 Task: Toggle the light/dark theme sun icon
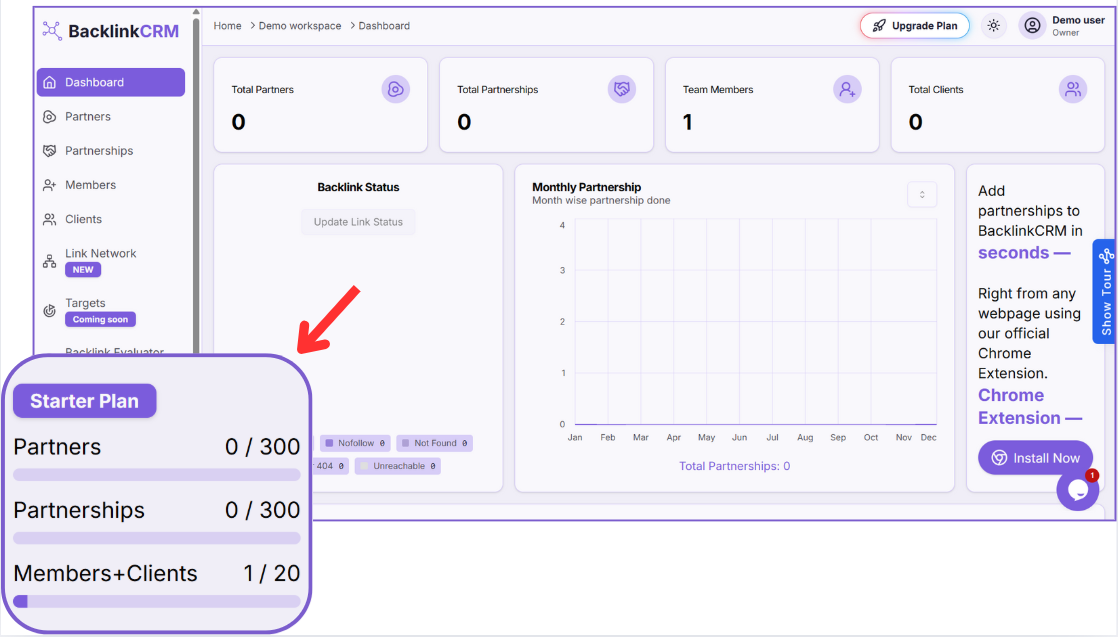[x=993, y=26]
